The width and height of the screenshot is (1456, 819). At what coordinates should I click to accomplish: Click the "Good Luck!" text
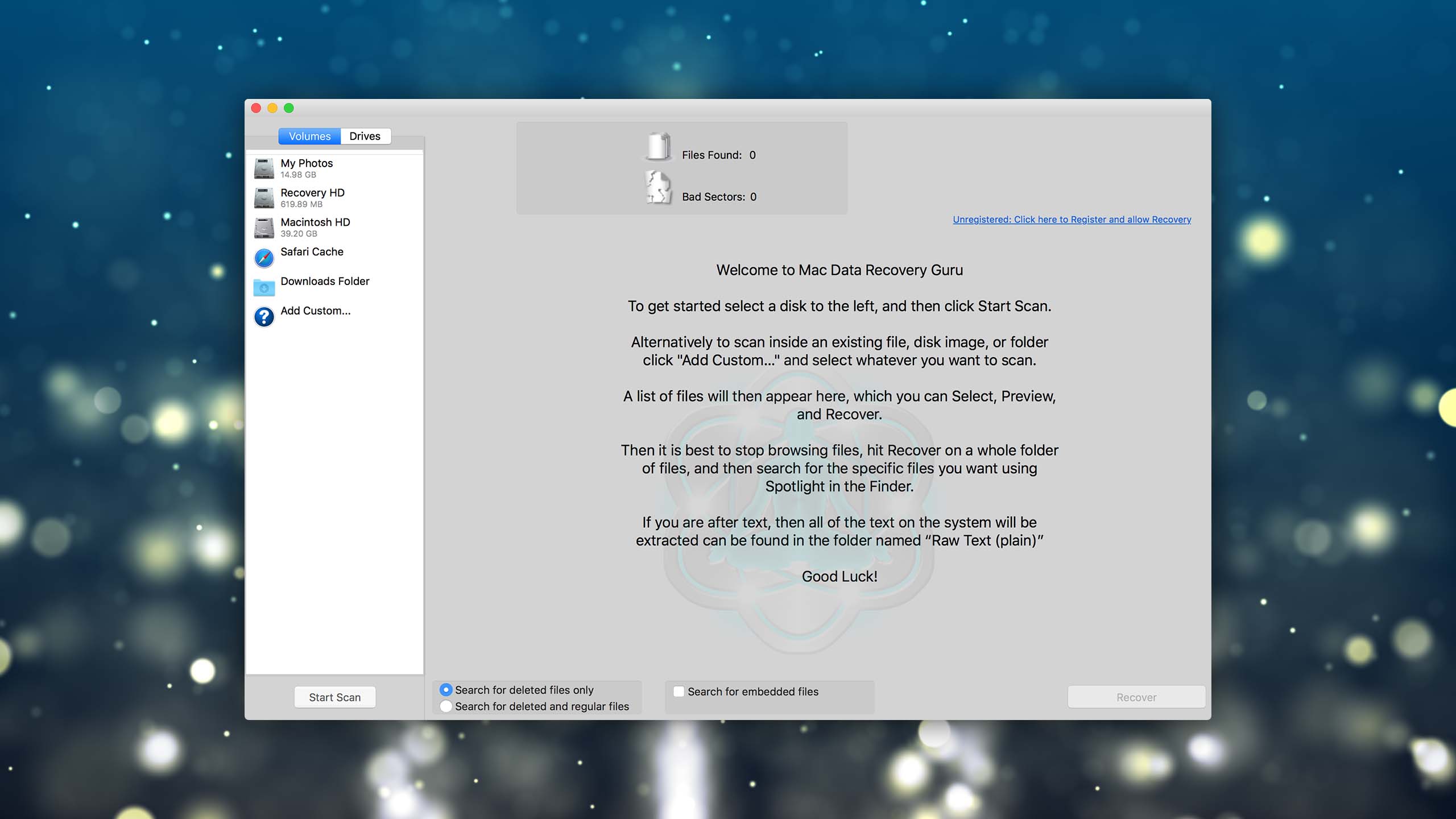839,577
